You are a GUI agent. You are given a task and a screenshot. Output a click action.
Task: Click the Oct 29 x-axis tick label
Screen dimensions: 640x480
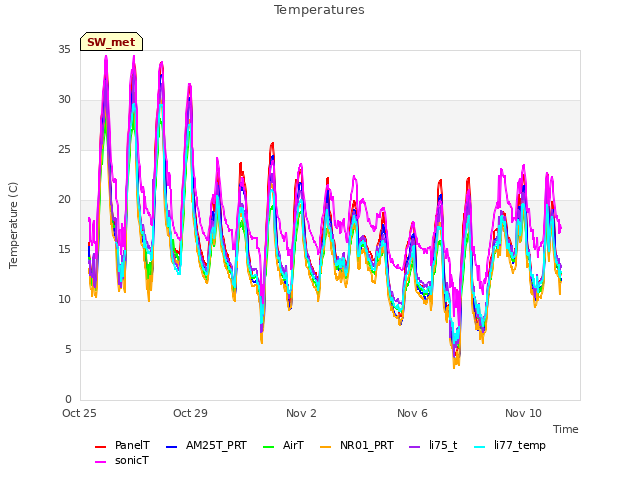(x=190, y=413)
